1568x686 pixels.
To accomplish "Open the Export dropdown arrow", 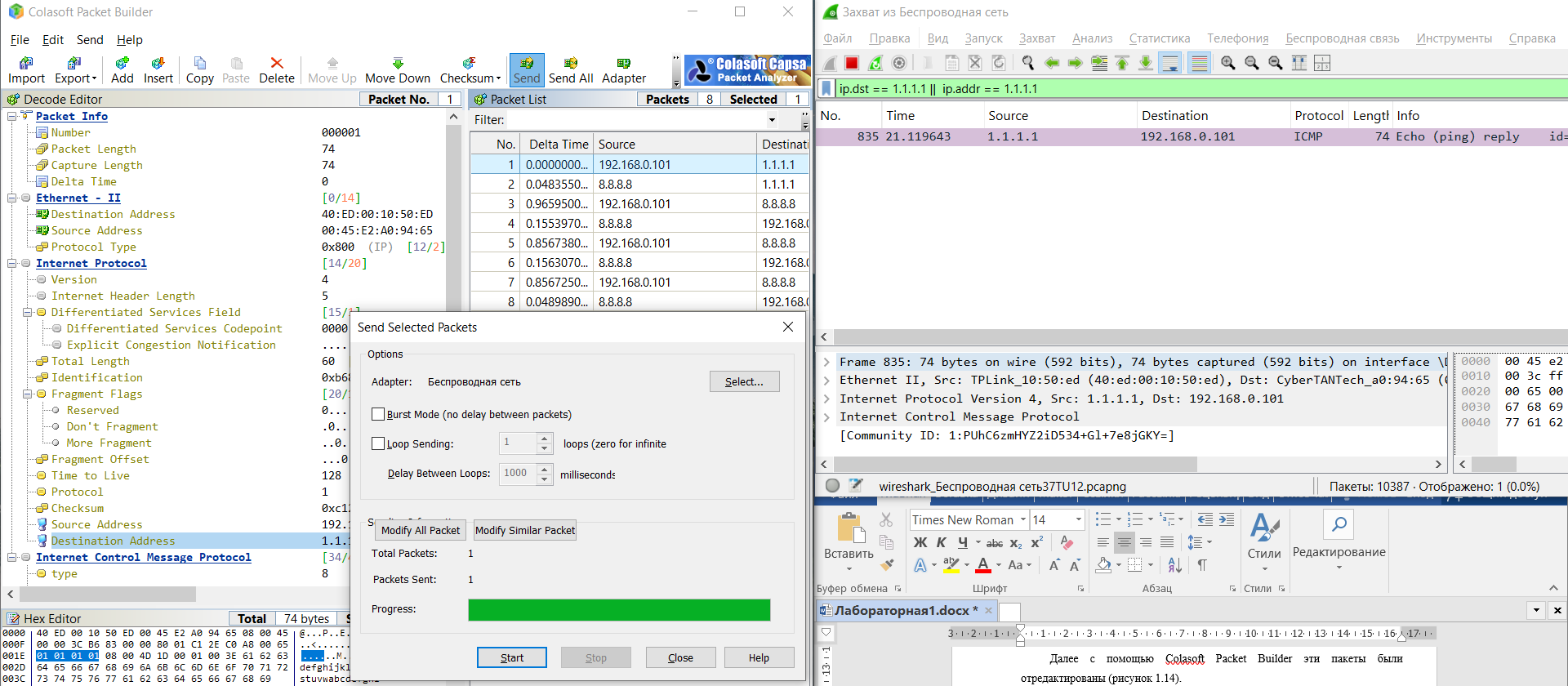I will [x=95, y=78].
